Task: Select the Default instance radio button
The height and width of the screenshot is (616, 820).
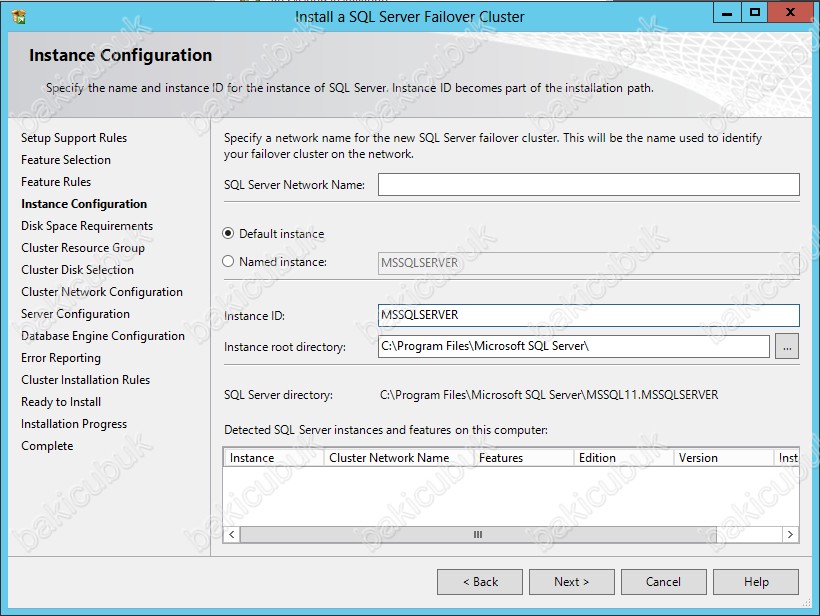Action: pos(228,233)
